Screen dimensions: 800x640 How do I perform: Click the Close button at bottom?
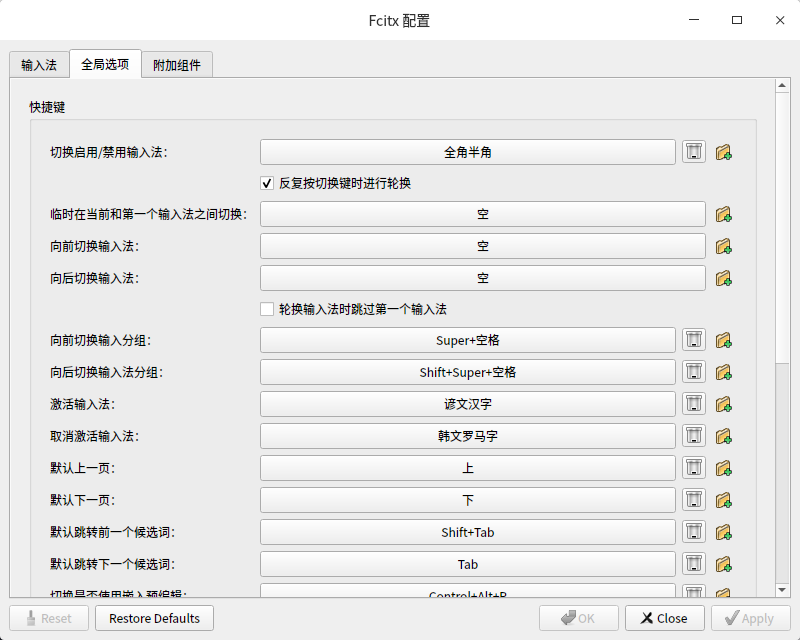pyautogui.click(x=665, y=618)
